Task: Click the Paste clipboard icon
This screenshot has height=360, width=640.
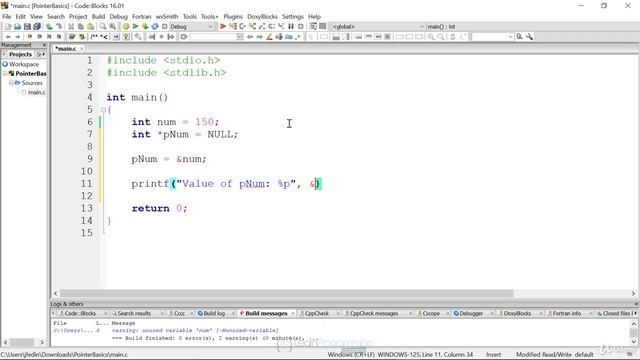Action: pos(91,27)
